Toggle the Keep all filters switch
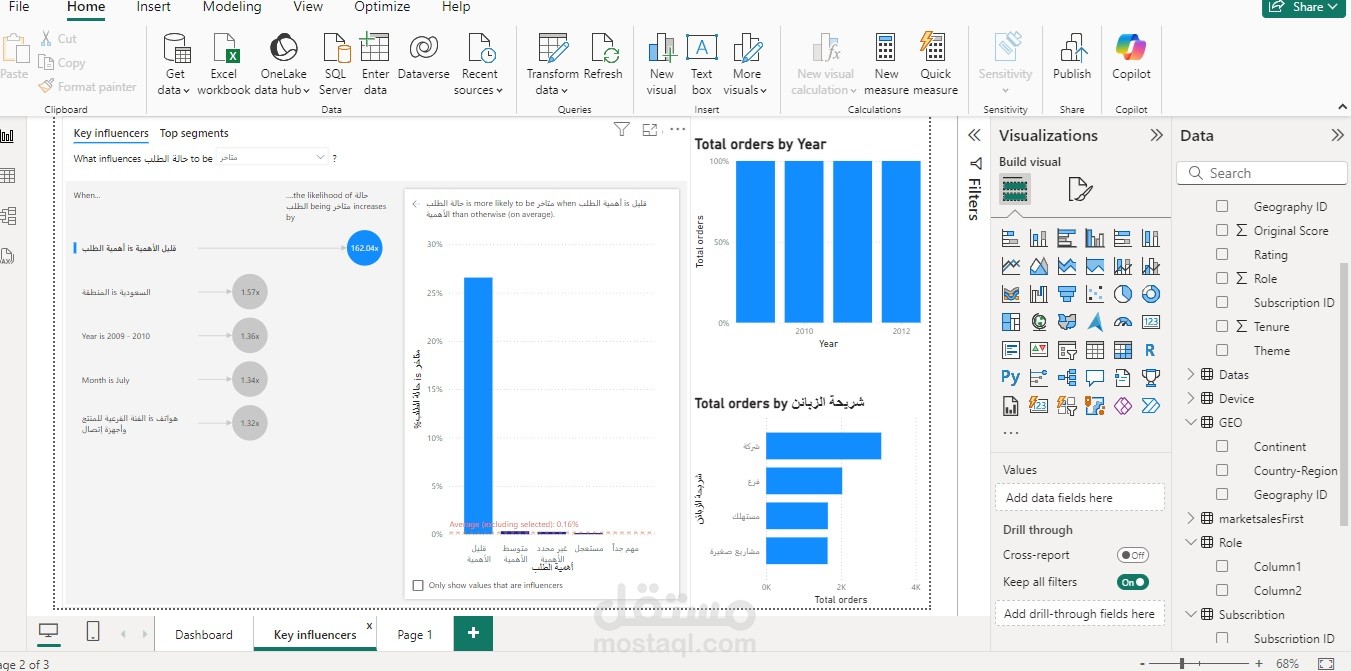 [1133, 581]
